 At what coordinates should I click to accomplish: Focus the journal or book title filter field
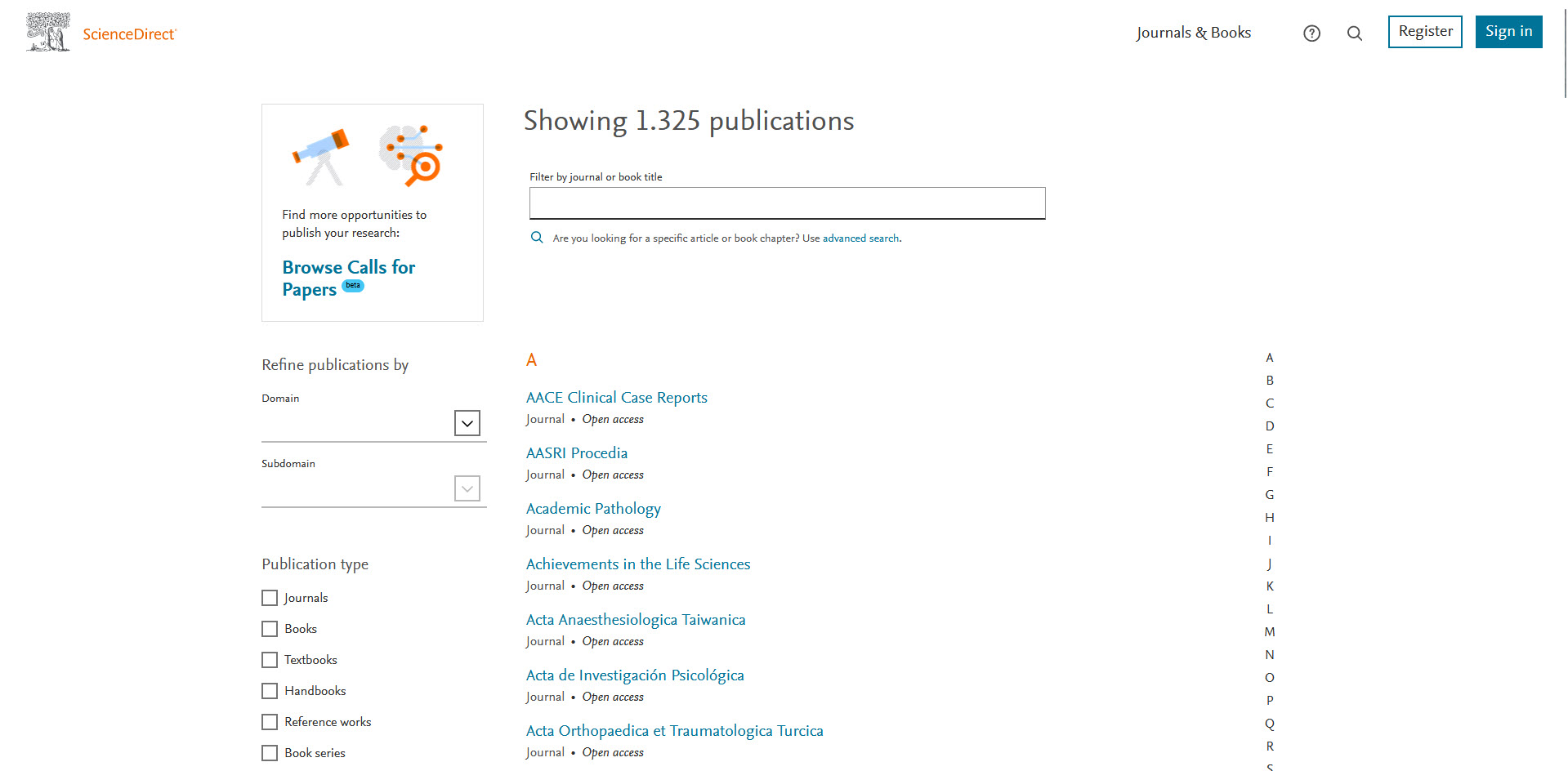[787, 203]
